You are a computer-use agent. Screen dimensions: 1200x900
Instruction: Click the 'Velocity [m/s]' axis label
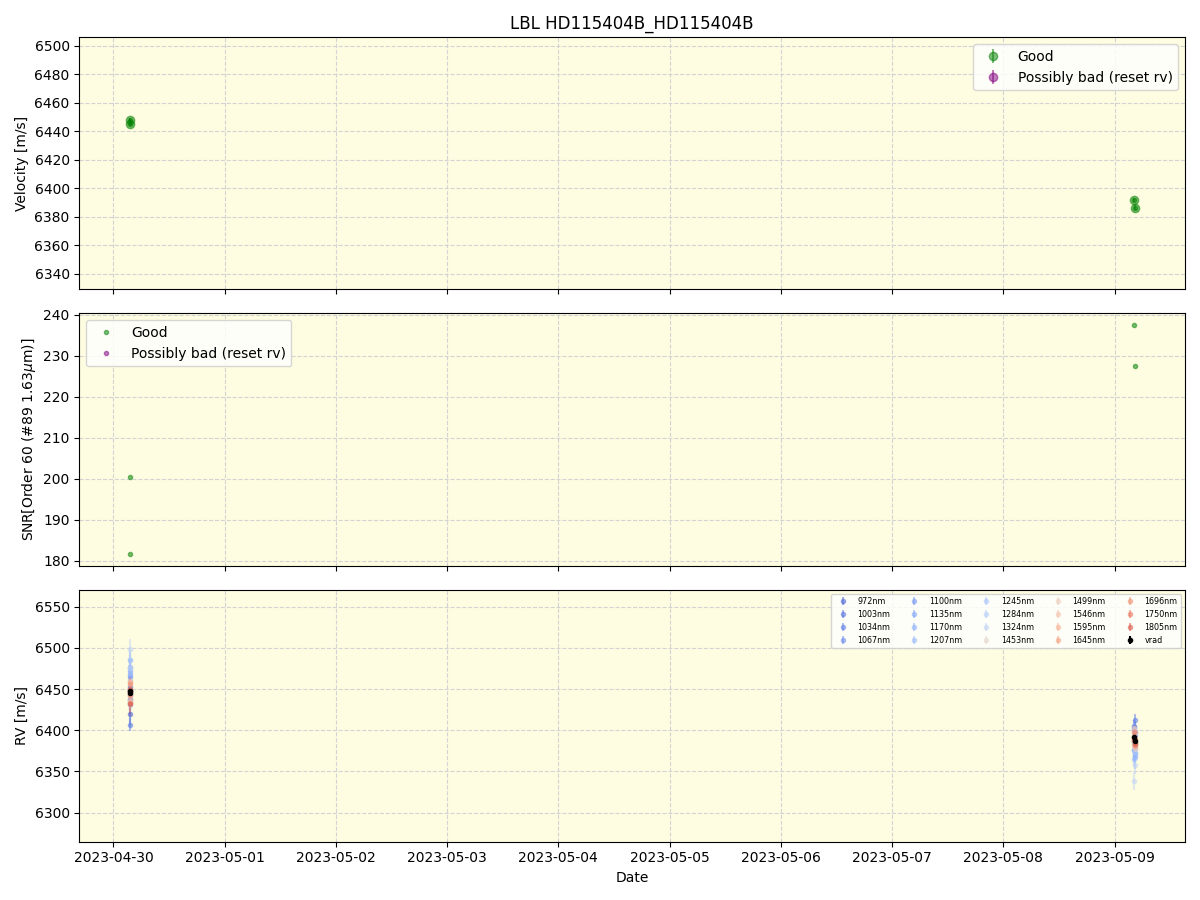click(21, 163)
